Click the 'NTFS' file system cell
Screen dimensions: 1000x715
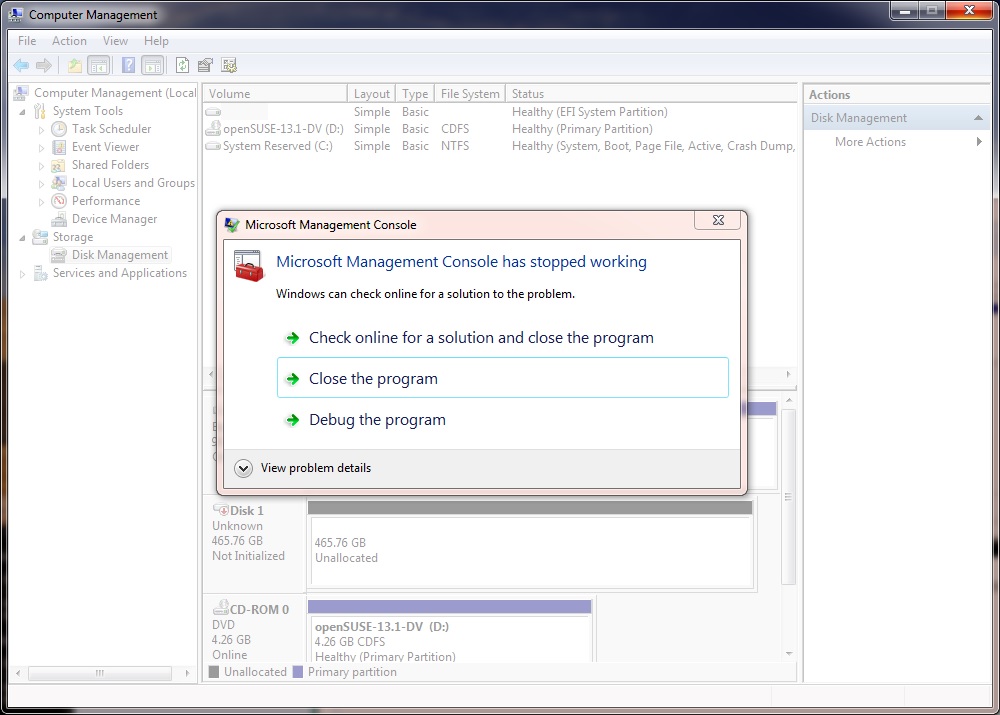click(x=455, y=146)
